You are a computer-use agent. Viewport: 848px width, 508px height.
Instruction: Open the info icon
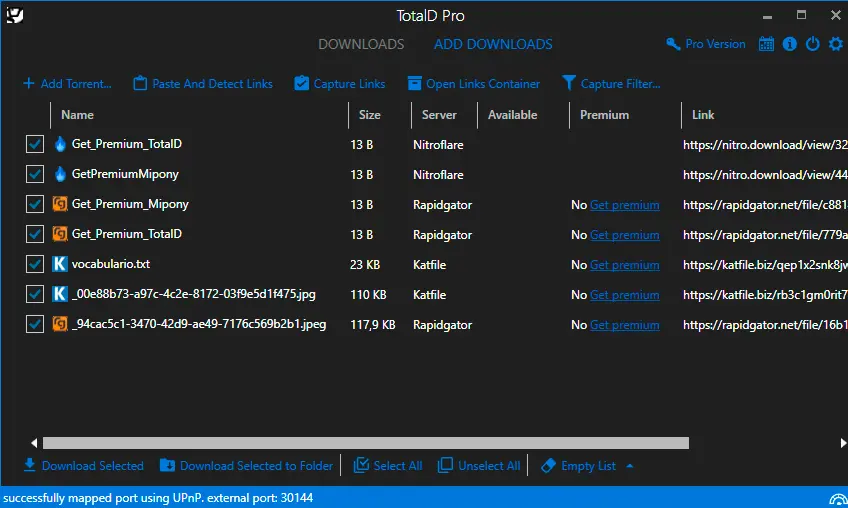point(790,44)
